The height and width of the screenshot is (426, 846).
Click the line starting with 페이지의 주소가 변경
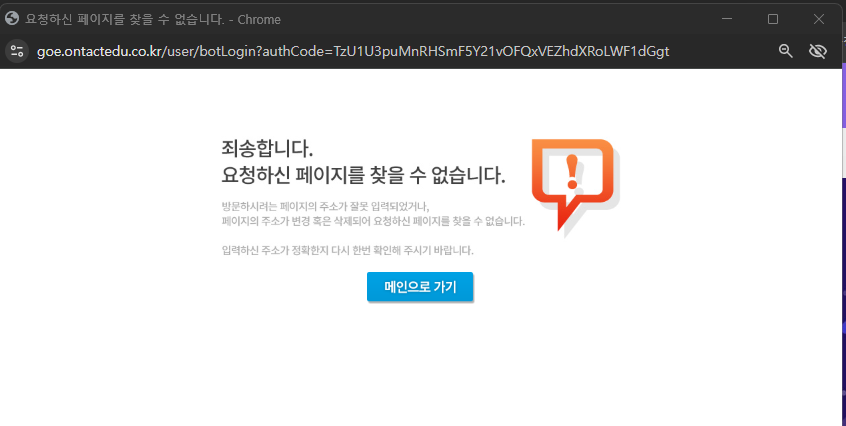[x=372, y=221]
